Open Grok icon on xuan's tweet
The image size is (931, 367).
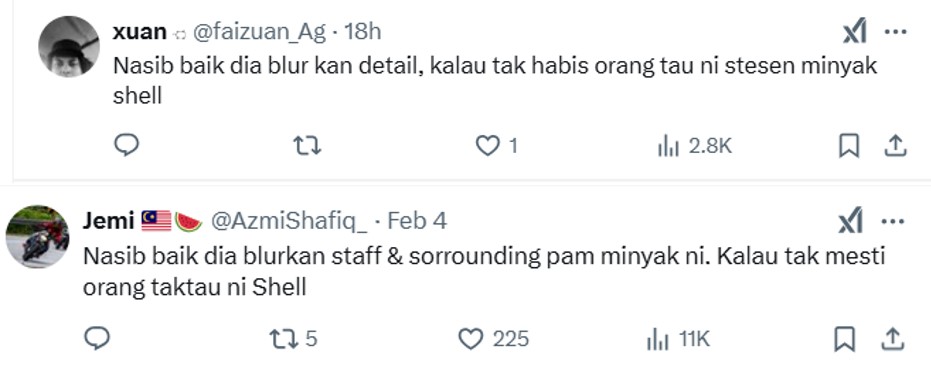854,31
